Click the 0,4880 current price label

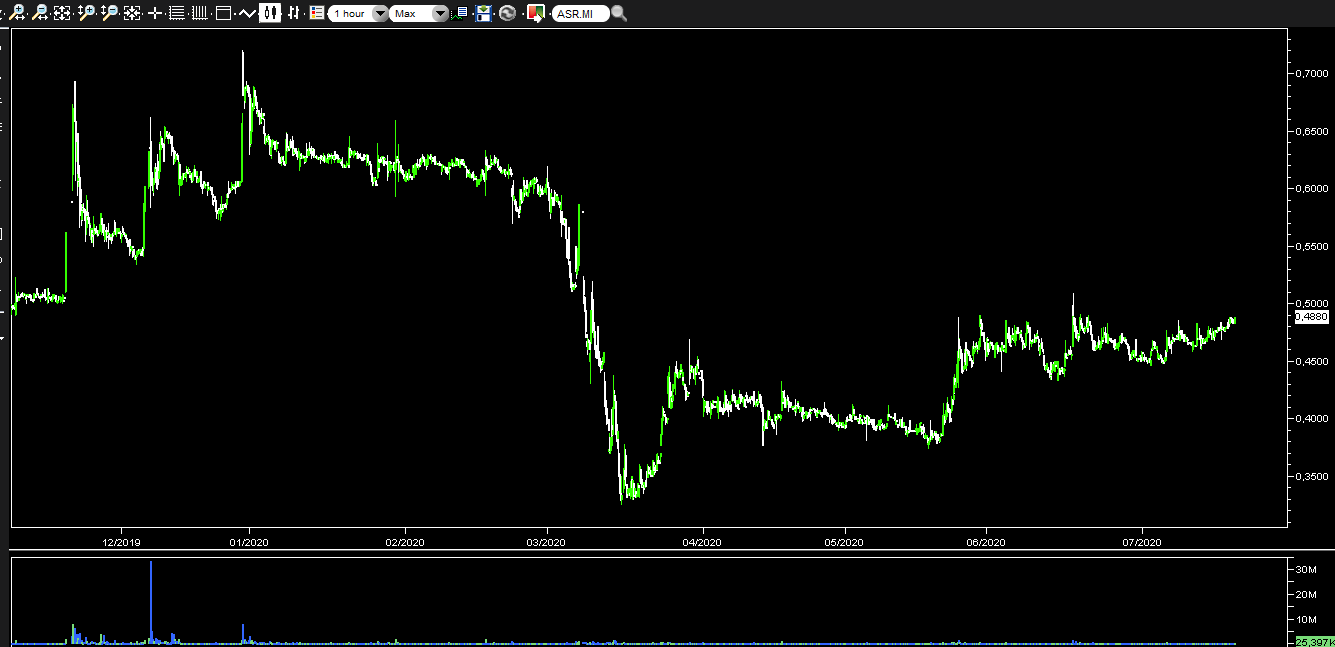pos(1311,317)
